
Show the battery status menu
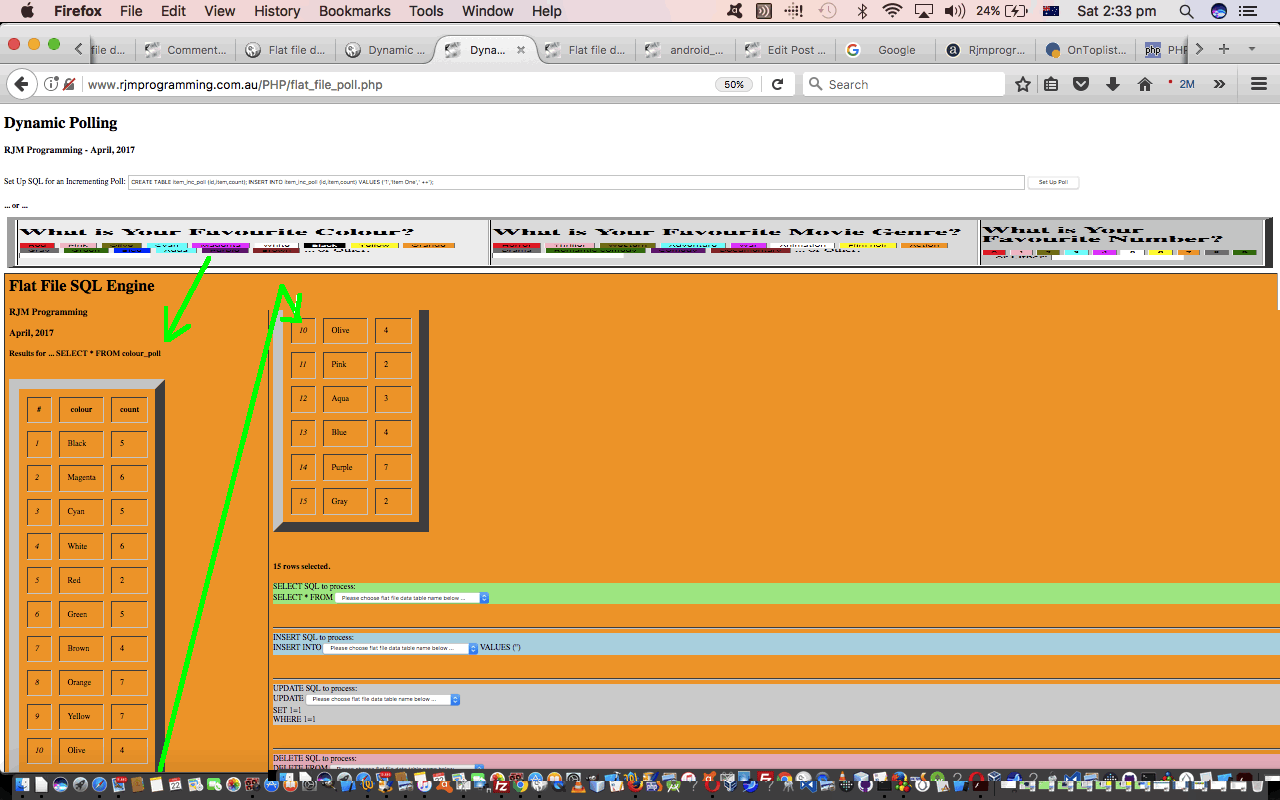[1002, 11]
